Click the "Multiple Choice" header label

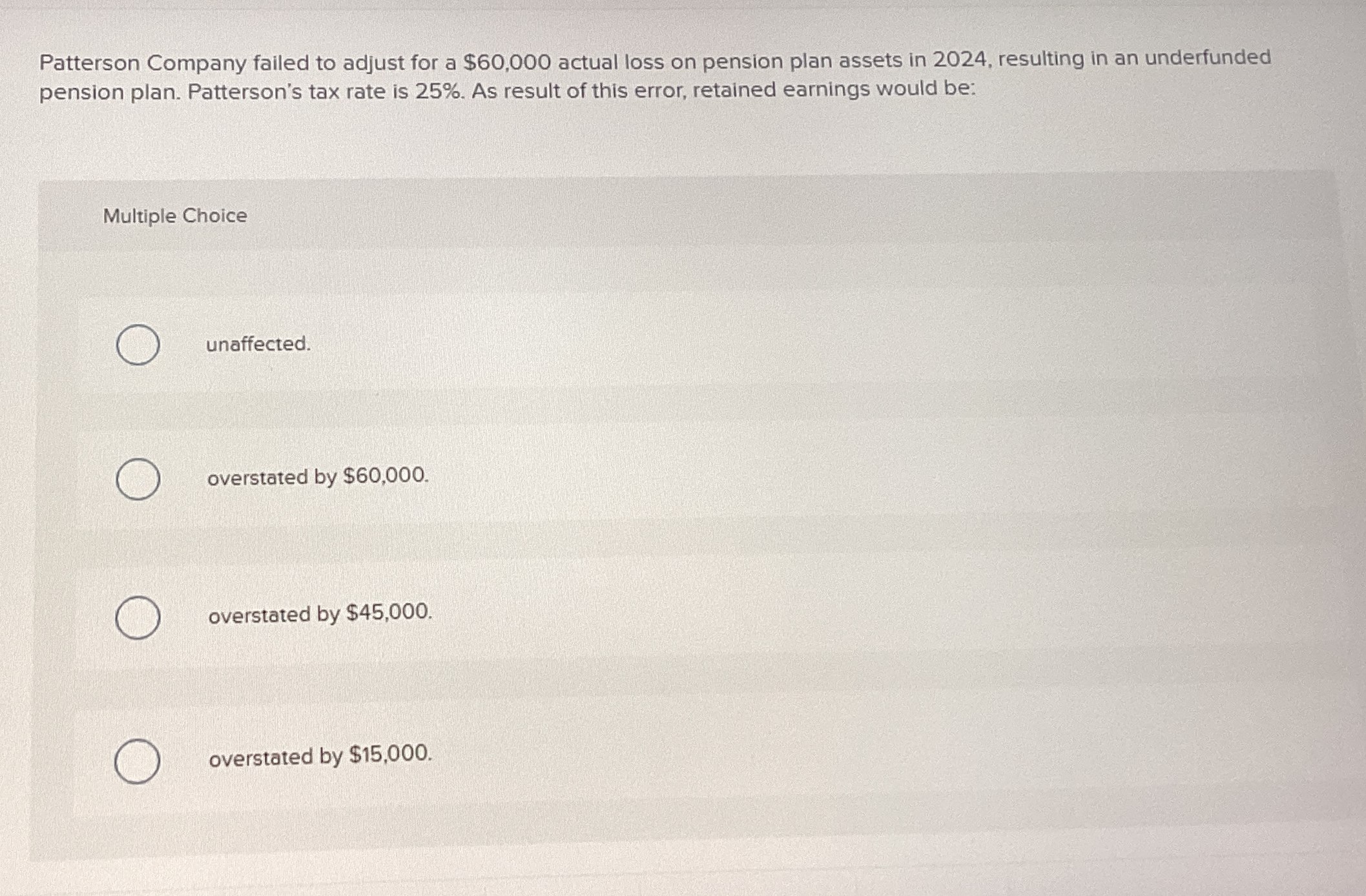[x=174, y=216]
